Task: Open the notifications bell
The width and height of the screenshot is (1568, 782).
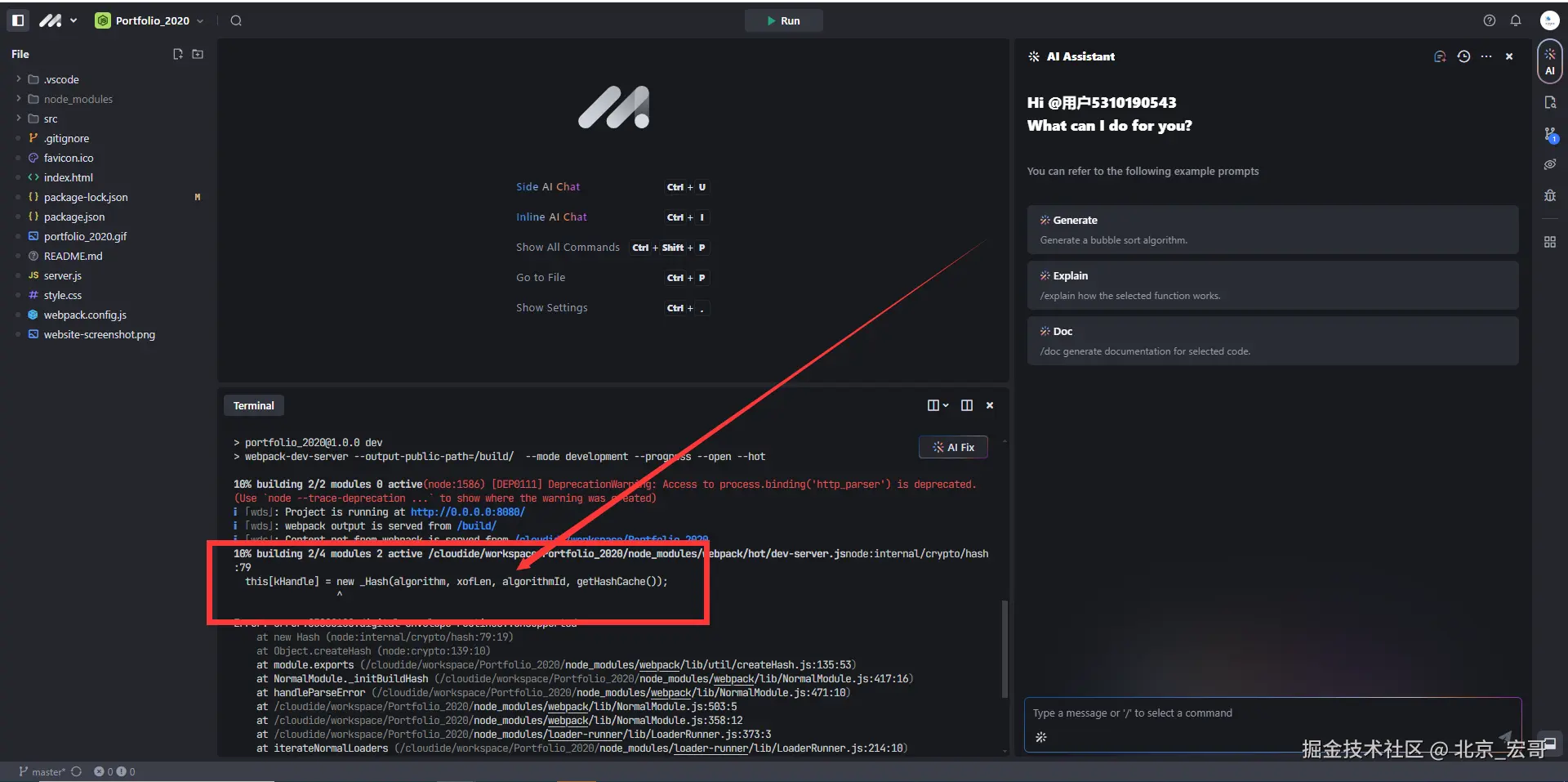Action: tap(1516, 20)
